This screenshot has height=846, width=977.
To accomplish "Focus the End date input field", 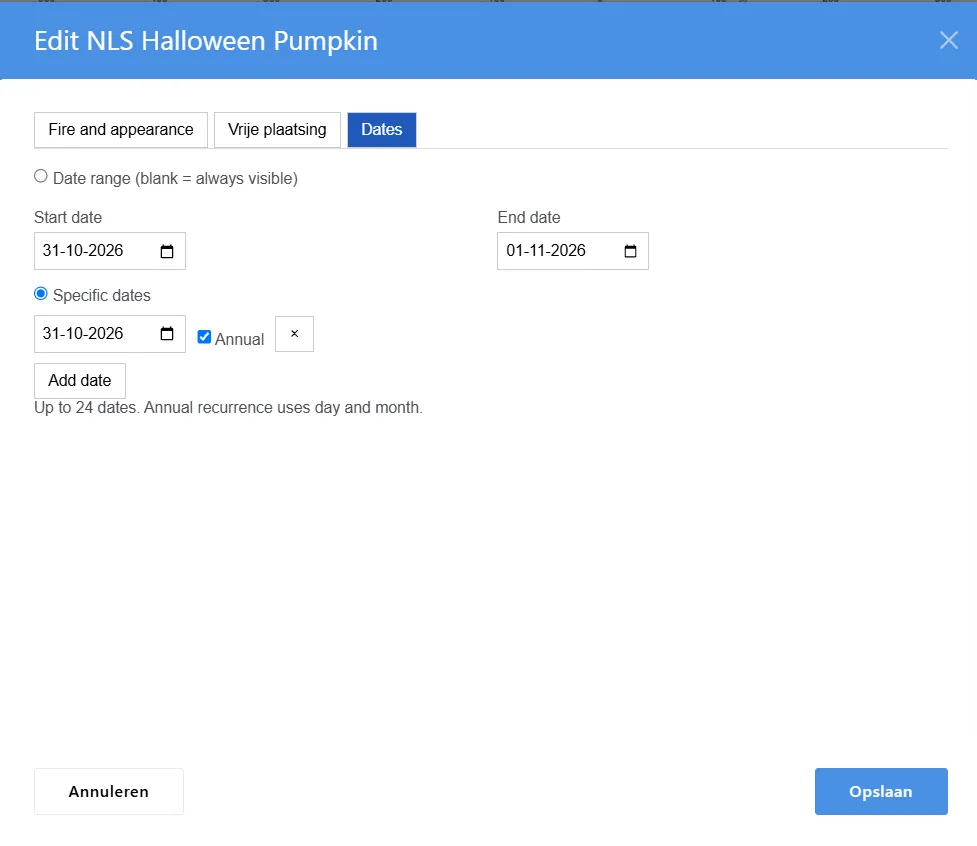I will point(573,251).
